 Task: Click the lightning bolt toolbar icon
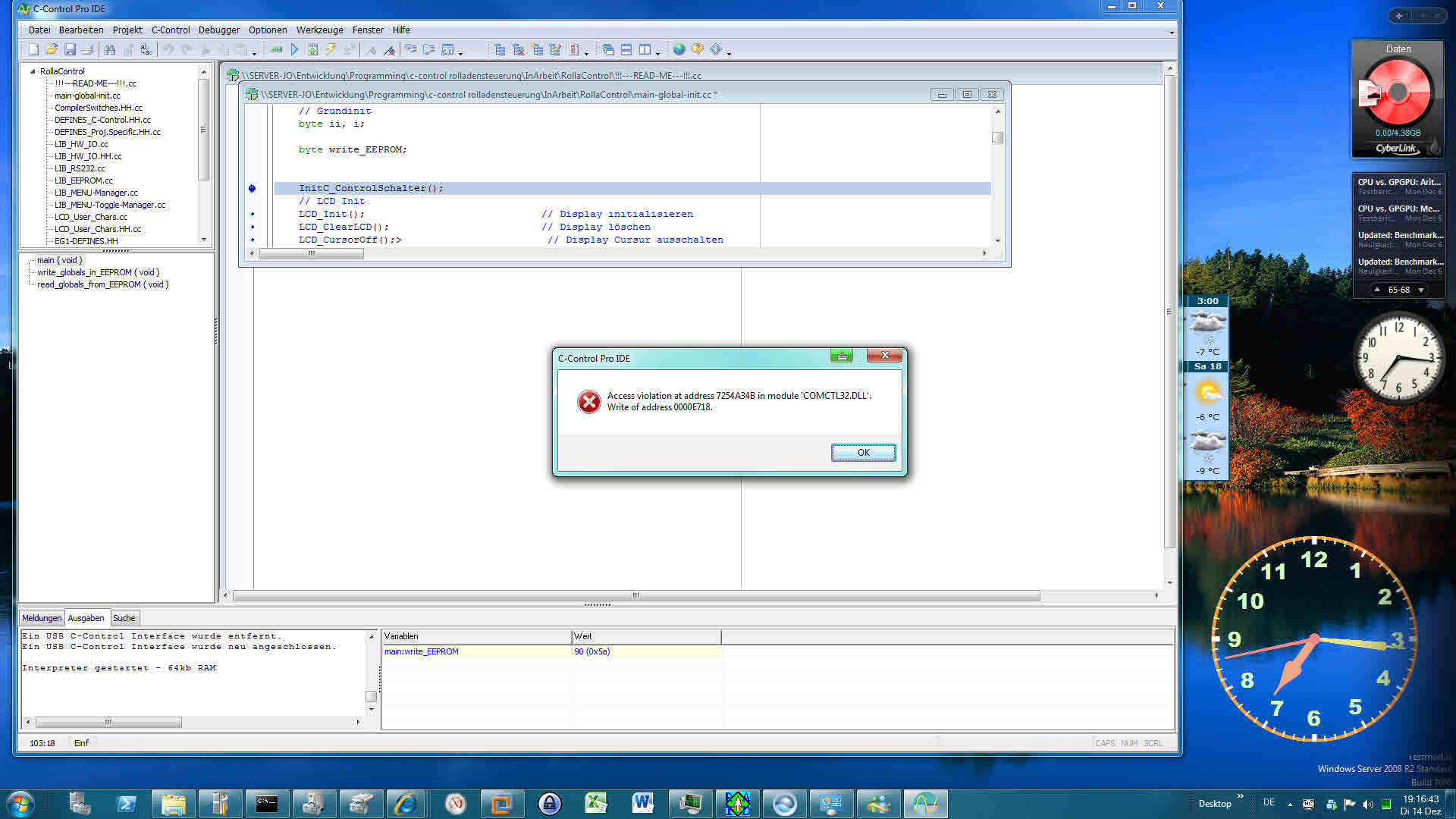point(331,50)
